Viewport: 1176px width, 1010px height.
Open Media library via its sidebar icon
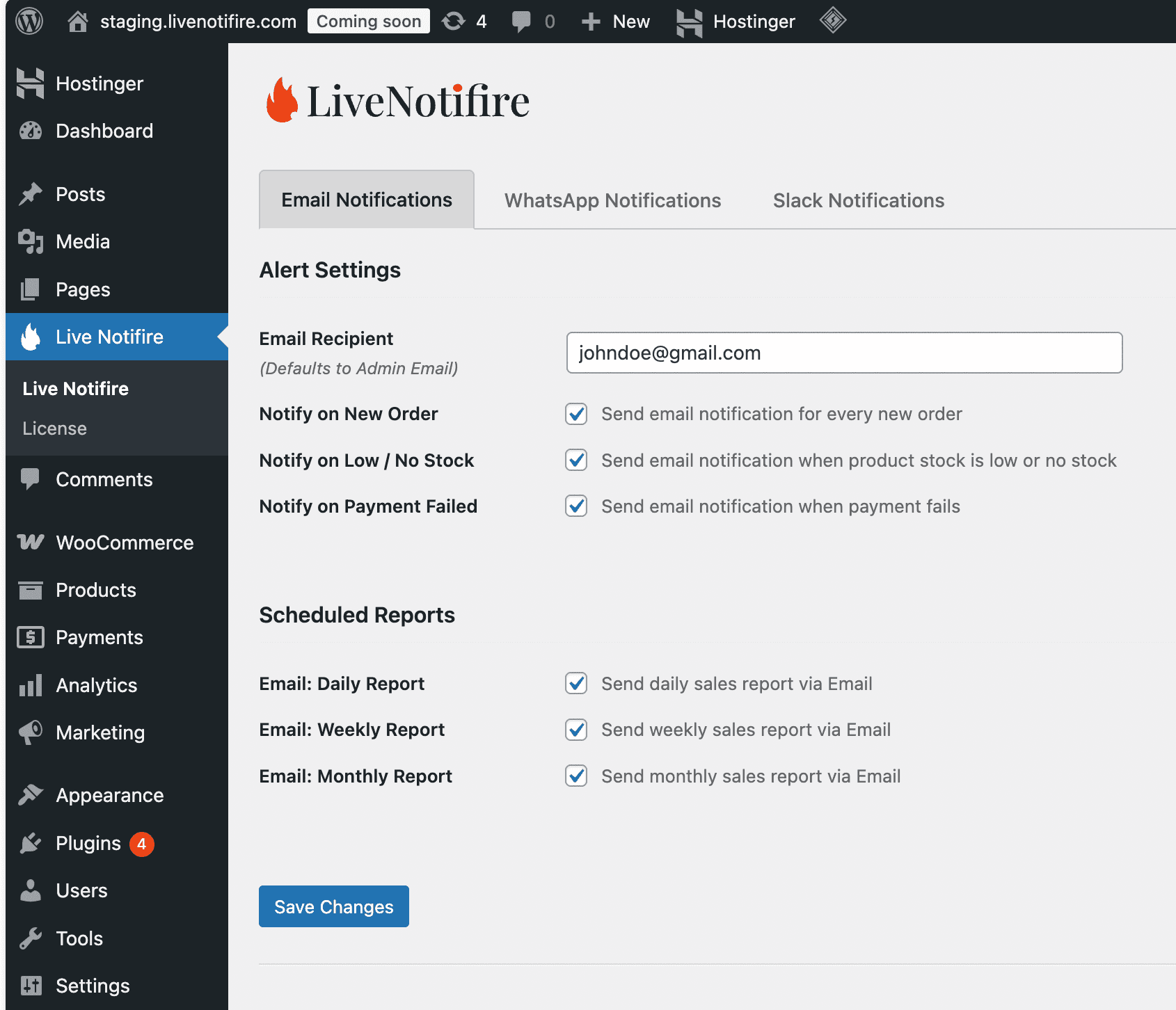click(x=31, y=241)
